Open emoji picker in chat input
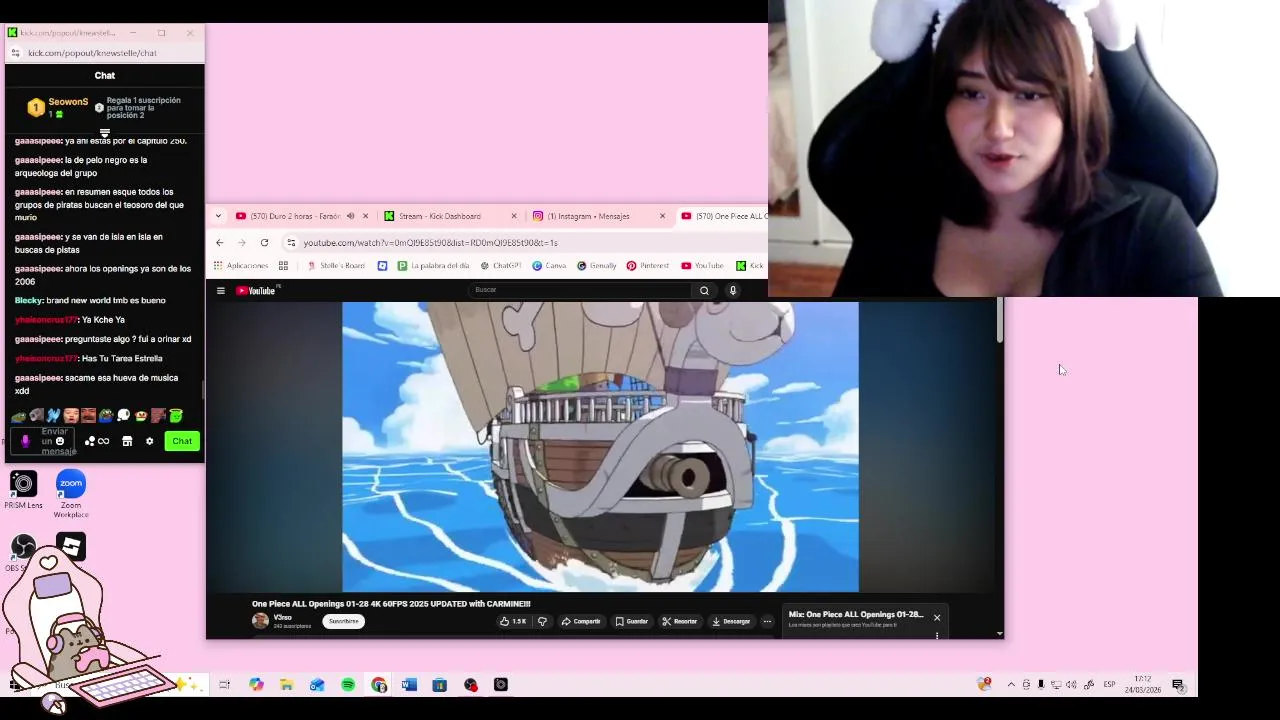Viewport: 1280px width, 720px height. [60, 441]
